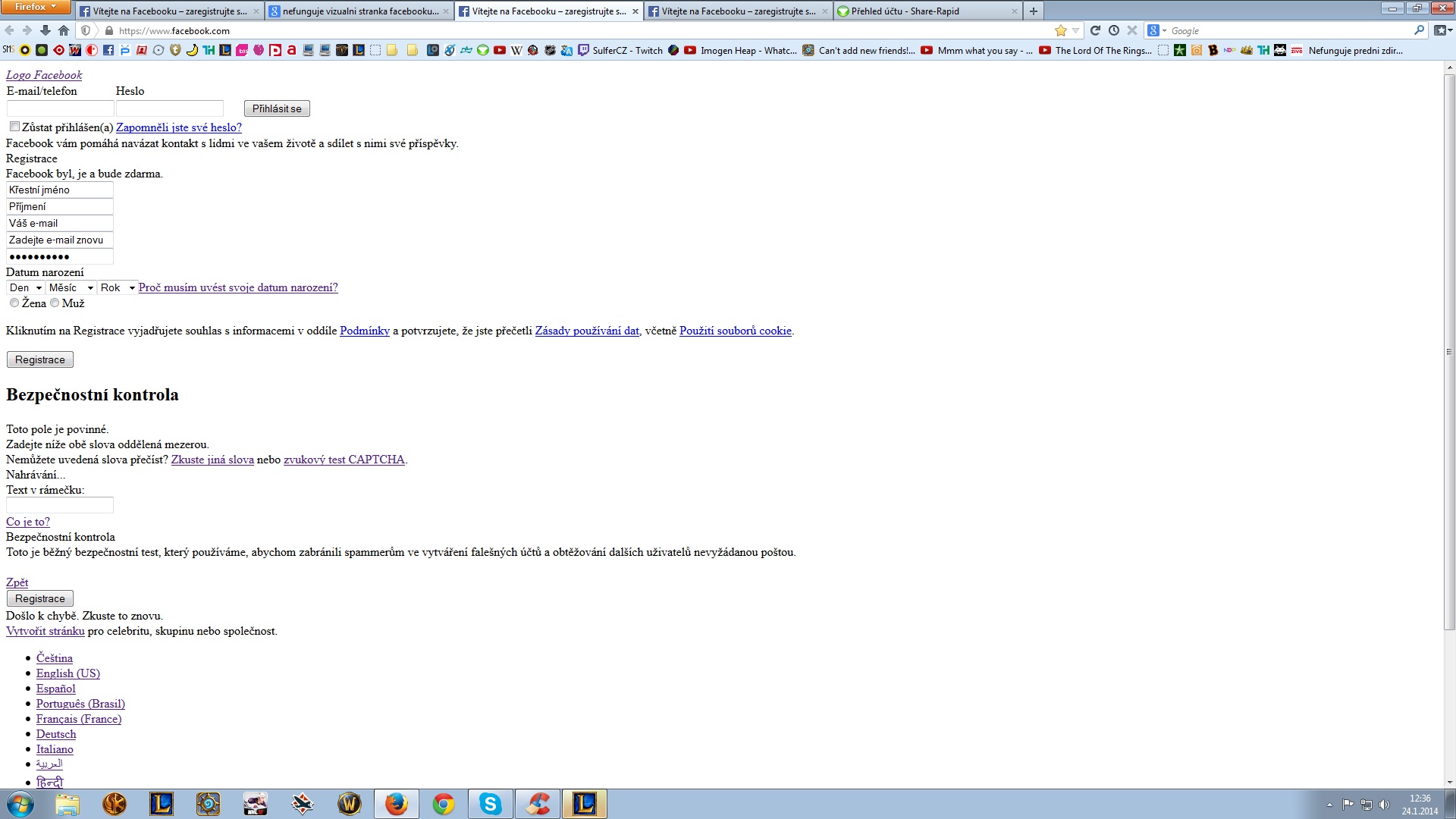Click the Windows Start orb
Screen dimensions: 1456x819
tap(20, 804)
